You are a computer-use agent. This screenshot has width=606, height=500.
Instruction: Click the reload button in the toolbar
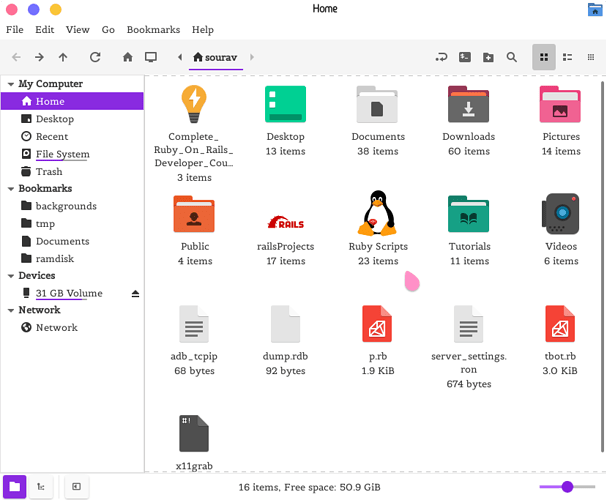click(x=95, y=58)
